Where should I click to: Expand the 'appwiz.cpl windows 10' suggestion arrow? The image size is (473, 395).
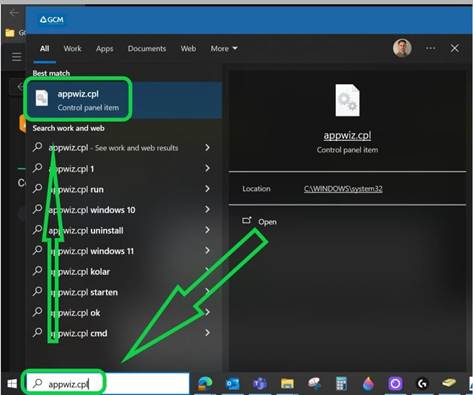207,210
